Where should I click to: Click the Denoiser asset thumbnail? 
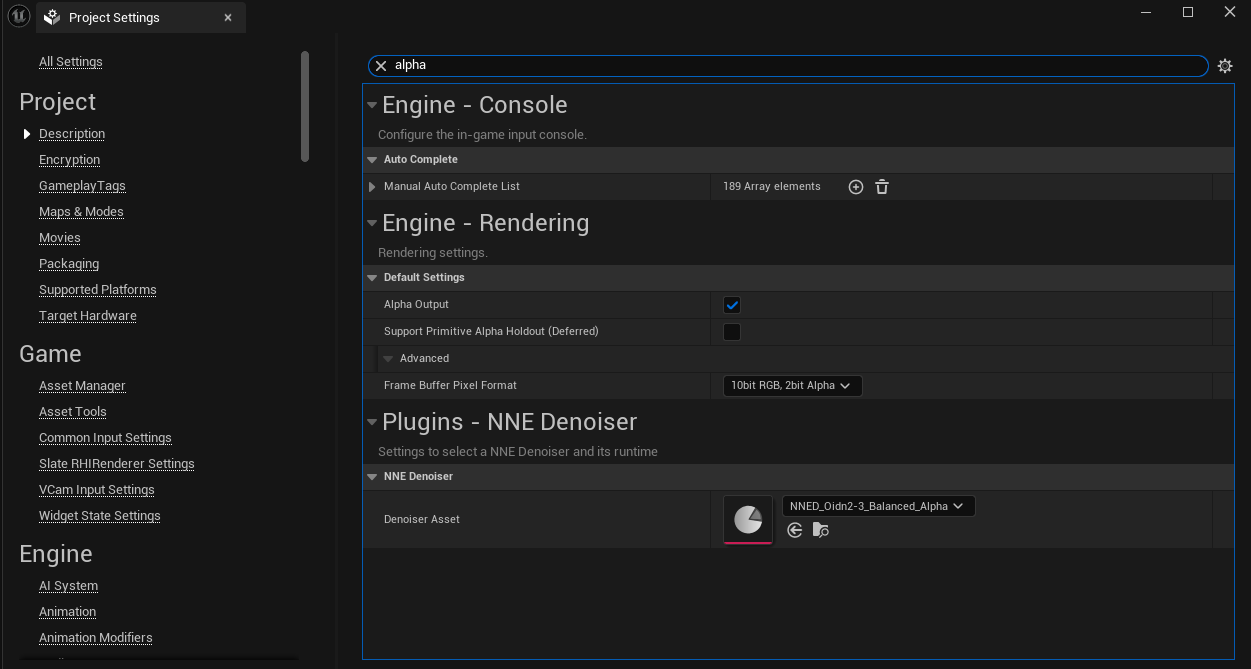748,520
